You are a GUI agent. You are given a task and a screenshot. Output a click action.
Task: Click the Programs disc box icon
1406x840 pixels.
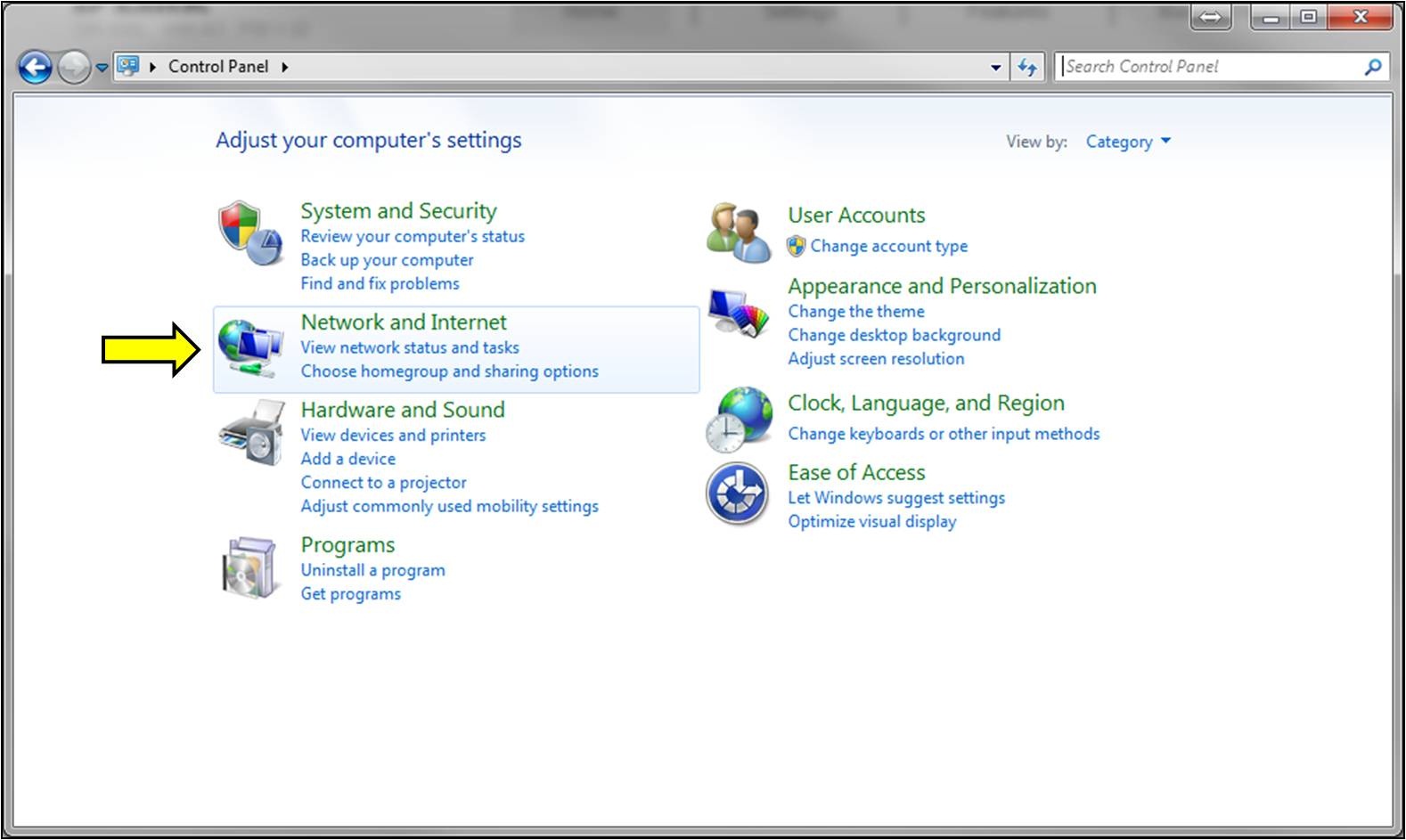[x=249, y=567]
